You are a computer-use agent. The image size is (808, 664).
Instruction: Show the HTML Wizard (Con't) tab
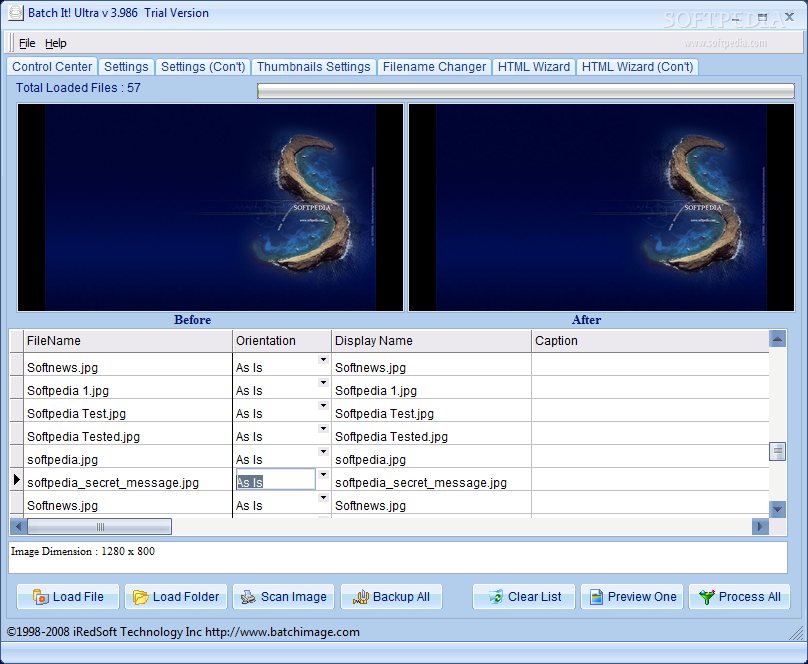(x=637, y=67)
